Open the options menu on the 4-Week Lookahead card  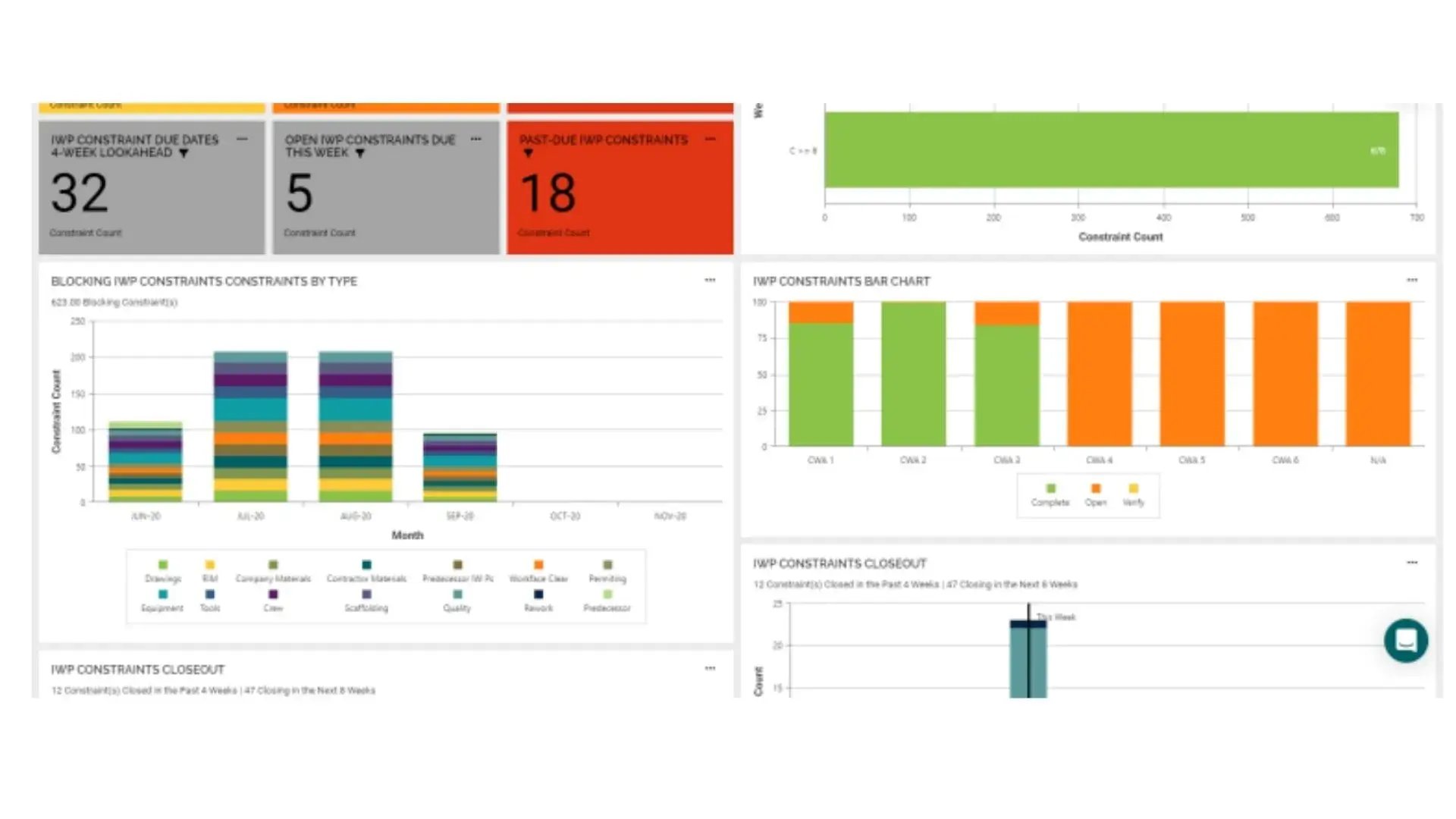[242, 140]
